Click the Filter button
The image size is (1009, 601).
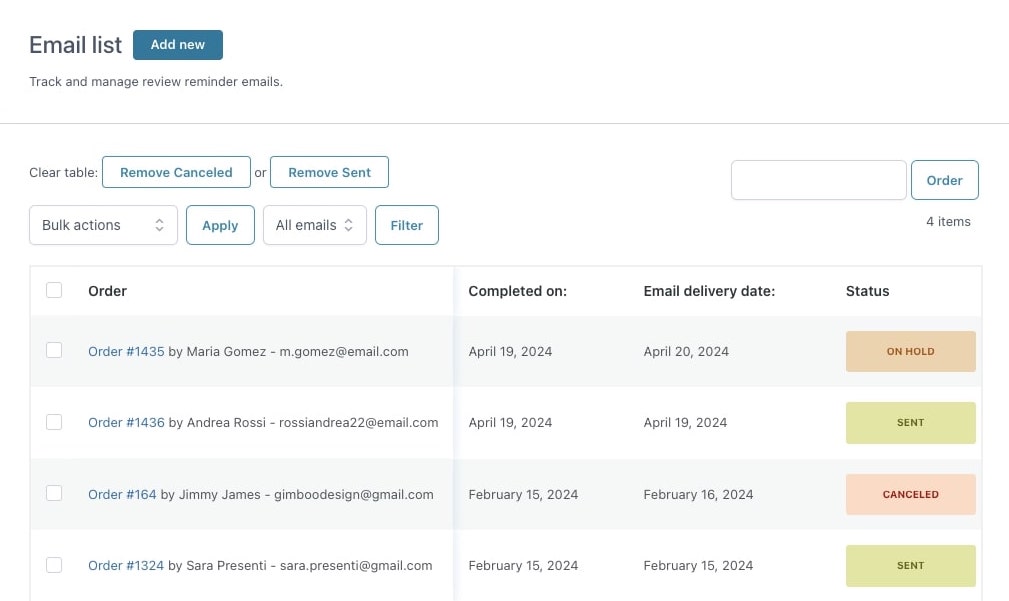(x=406, y=225)
